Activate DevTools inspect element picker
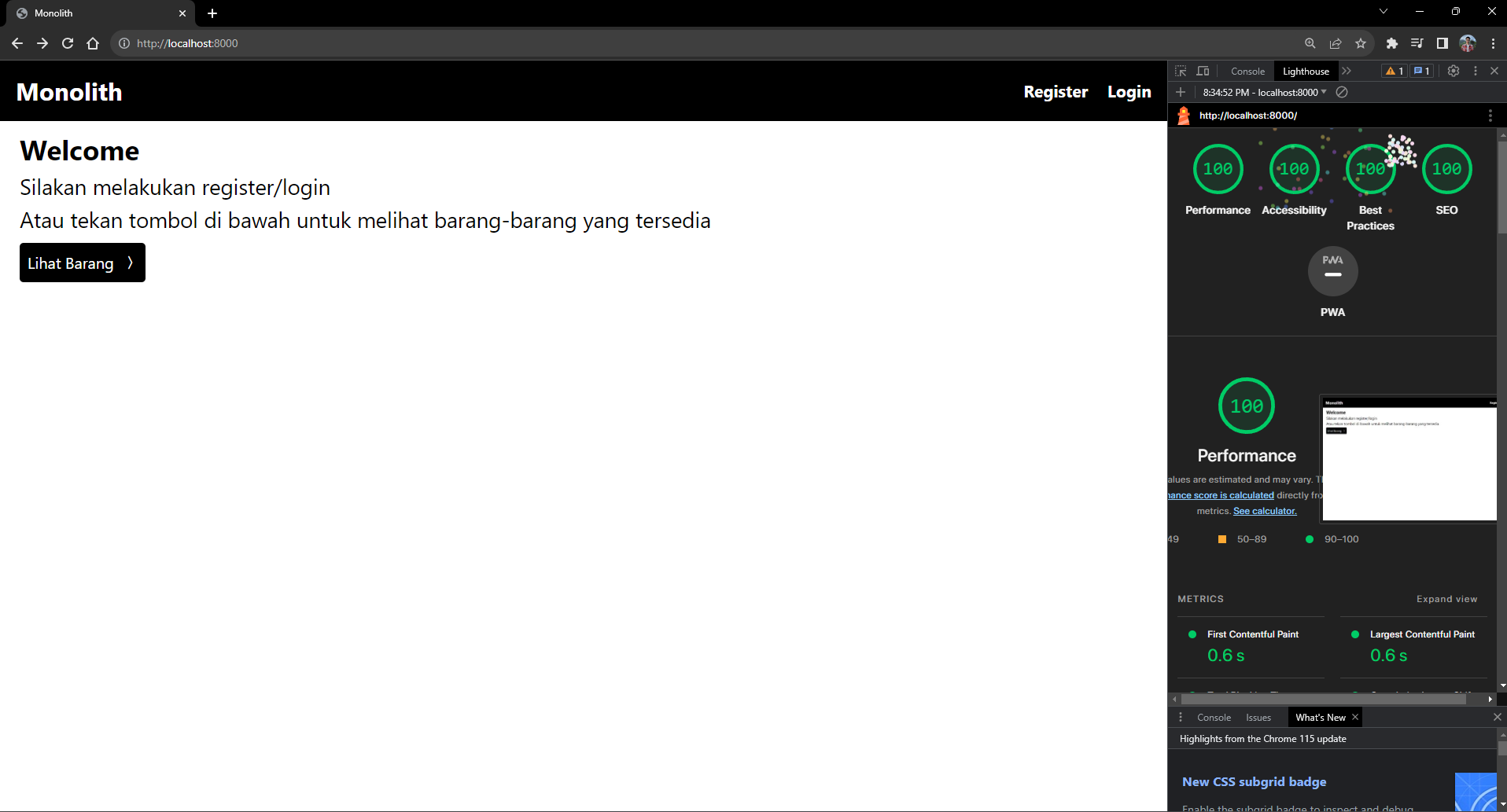 (x=1181, y=71)
